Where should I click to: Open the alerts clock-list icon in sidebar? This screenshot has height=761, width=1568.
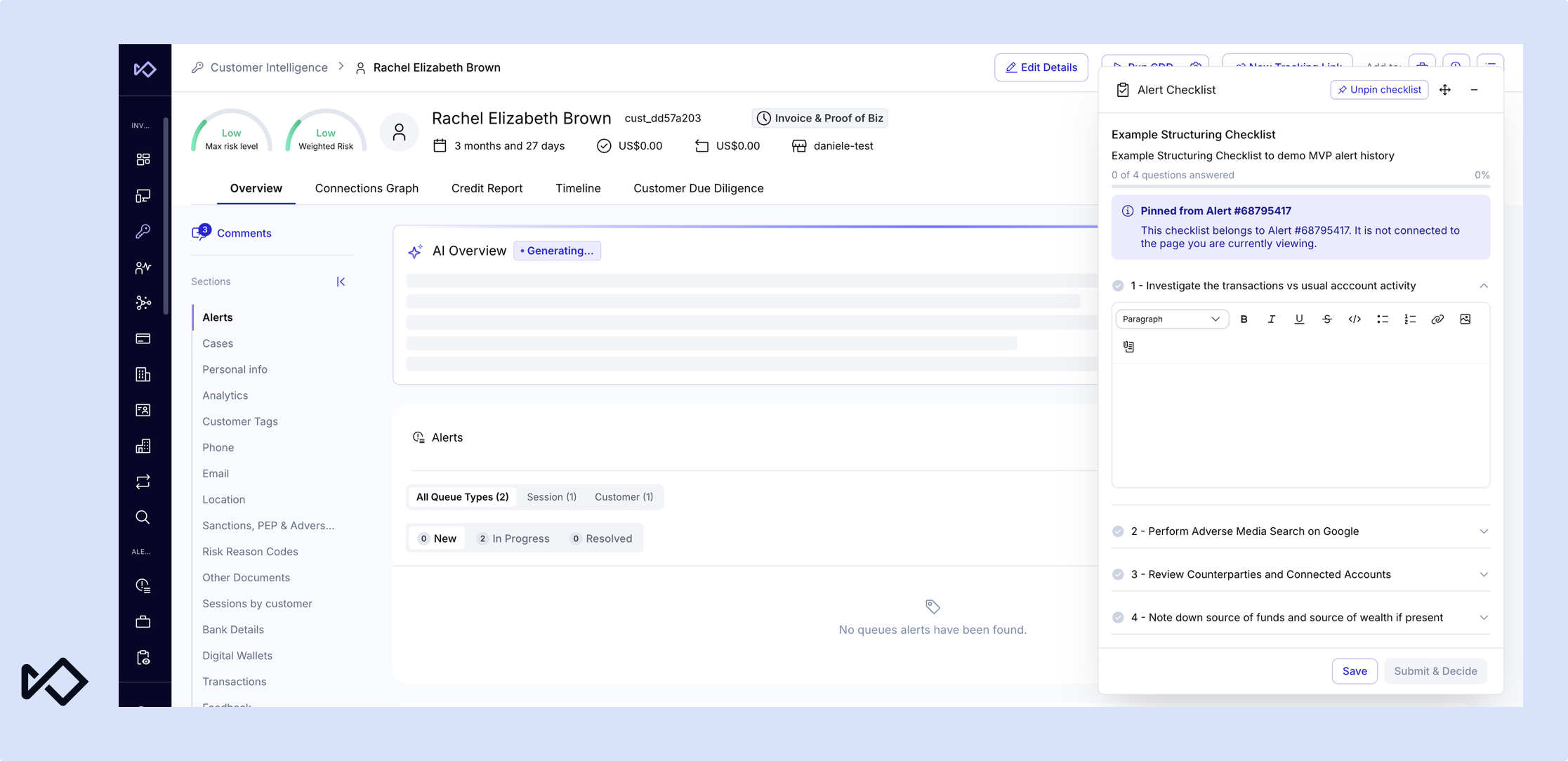coord(143,585)
